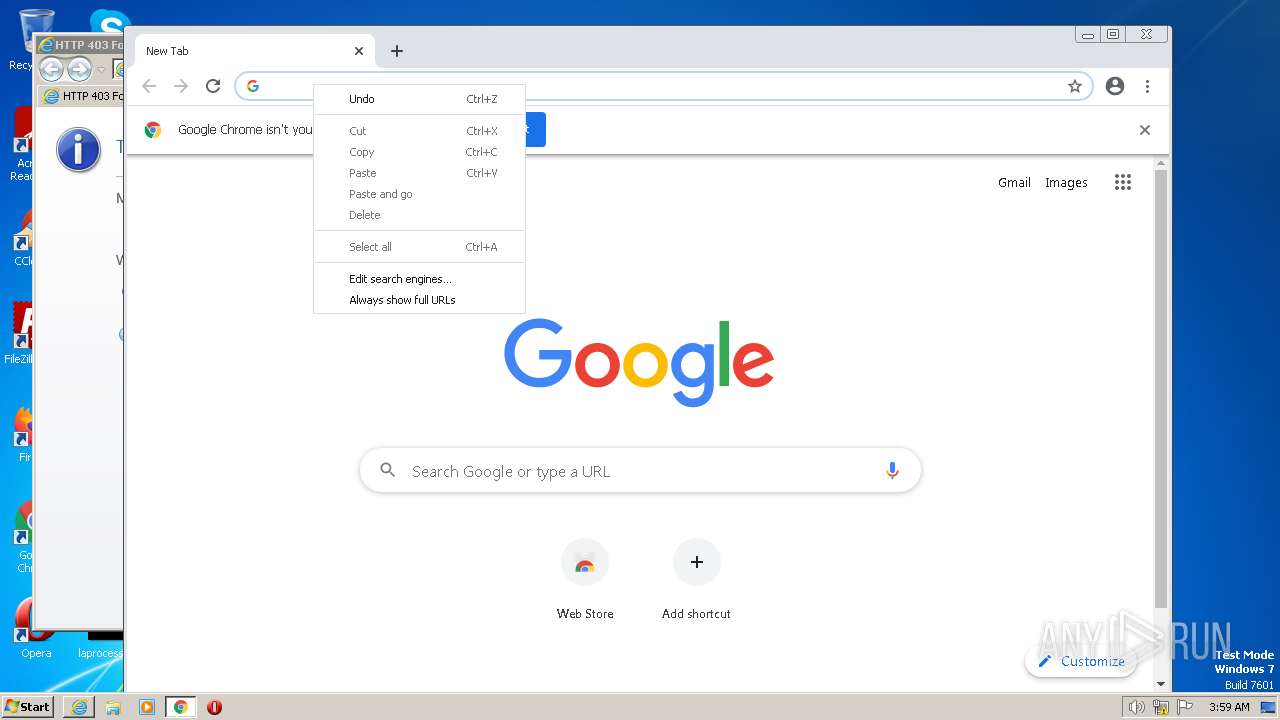
Task: Click the Chrome taskbar button
Action: pos(181,707)
